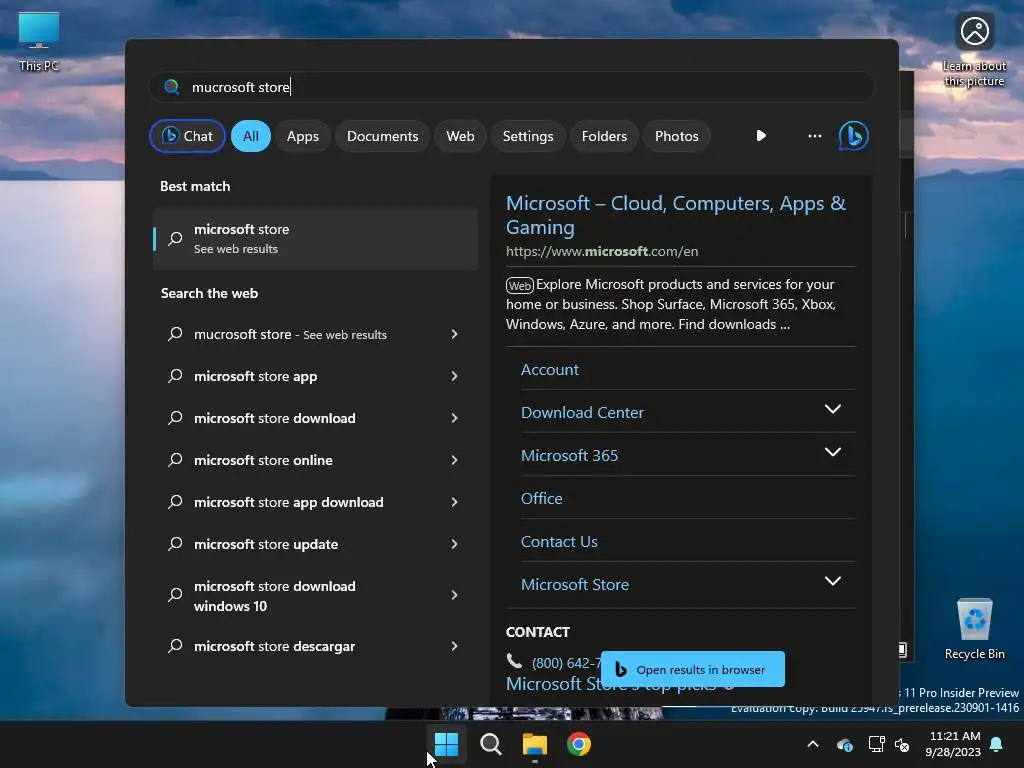Filter results by Photos
This screenshot has width=1024, height=768.
677,136
